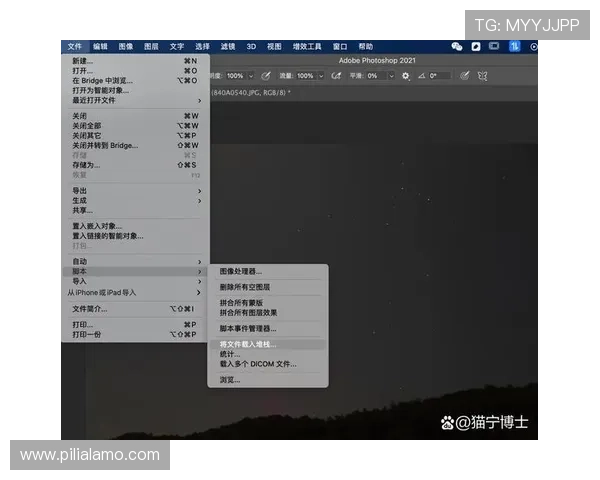The height and width of the screenshot is (480, 600).
Task: Select 拼合所有蒙版 in scripts submenu
Action: (268, 303)
